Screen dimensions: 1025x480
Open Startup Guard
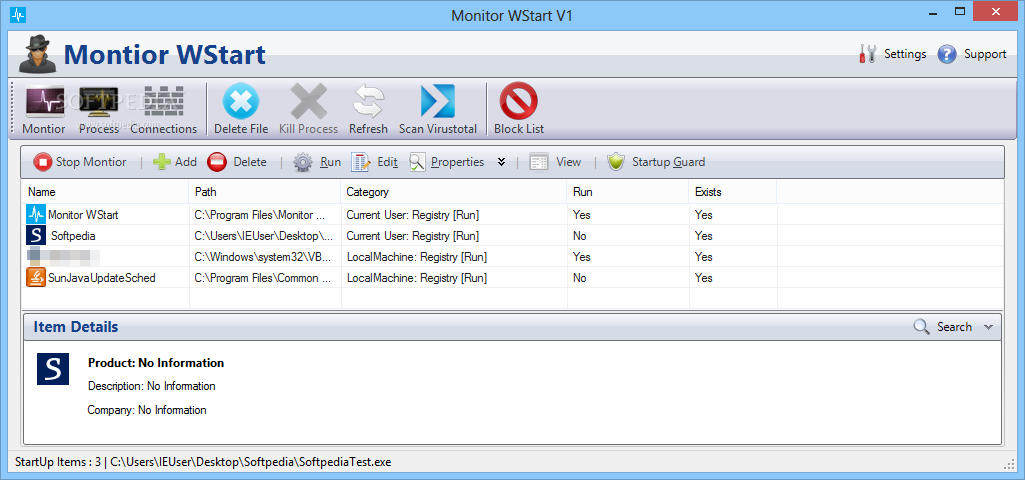pyautogui.click(x=656, y=162)
